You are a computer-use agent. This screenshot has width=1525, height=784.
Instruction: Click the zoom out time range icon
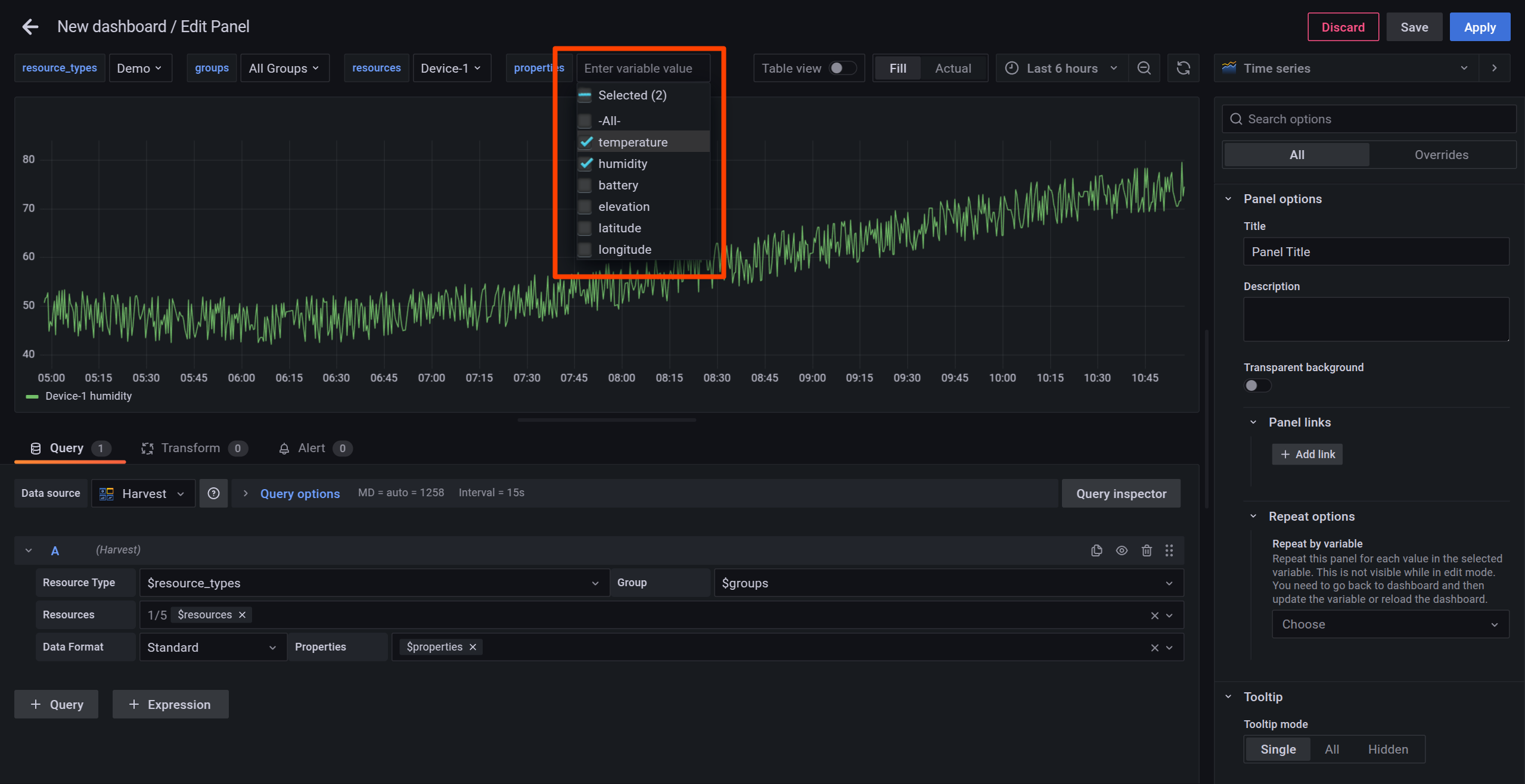coord(1144,68)
